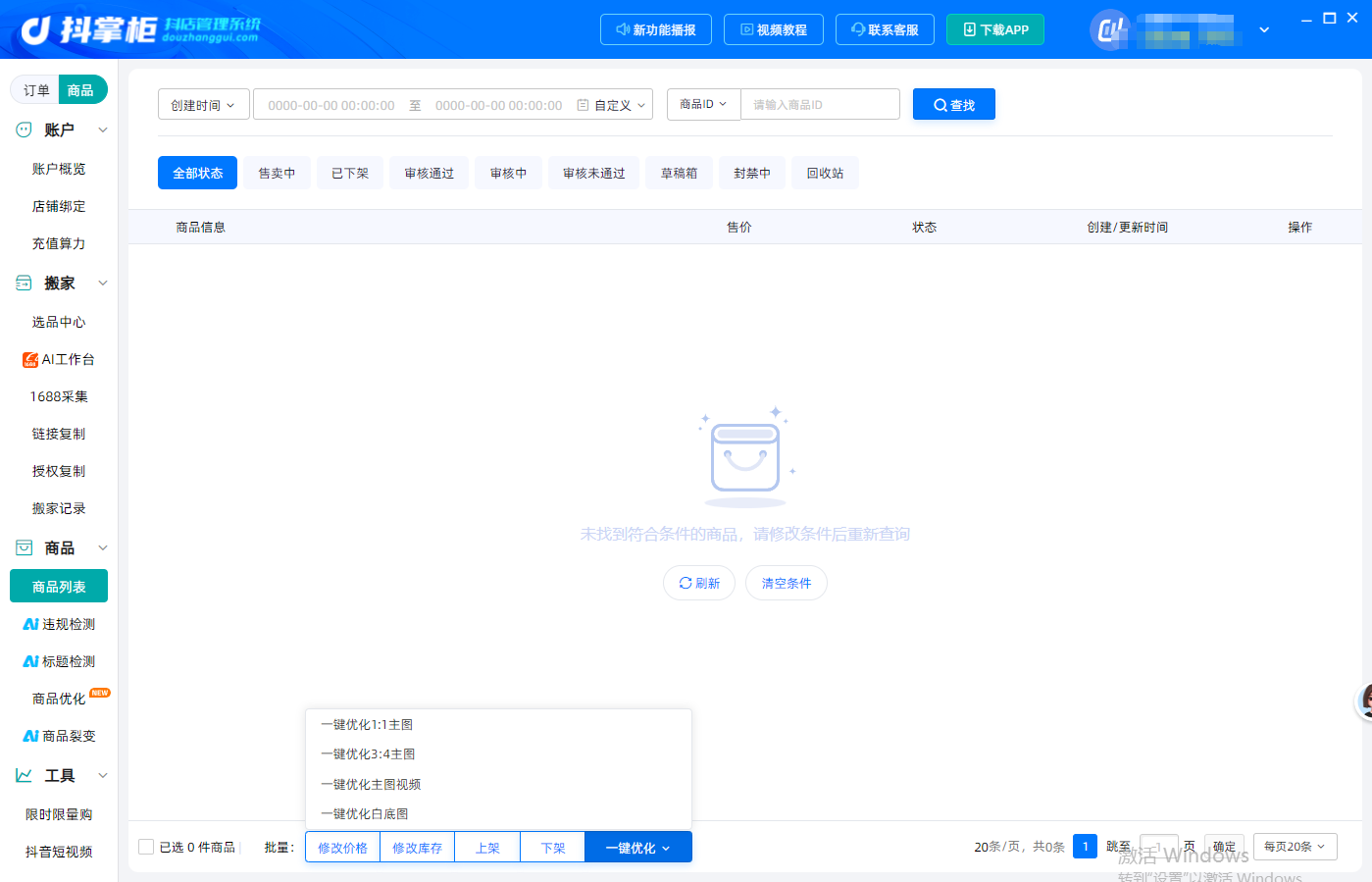Click the AI icon beside 违规检测

click(30, 624)
